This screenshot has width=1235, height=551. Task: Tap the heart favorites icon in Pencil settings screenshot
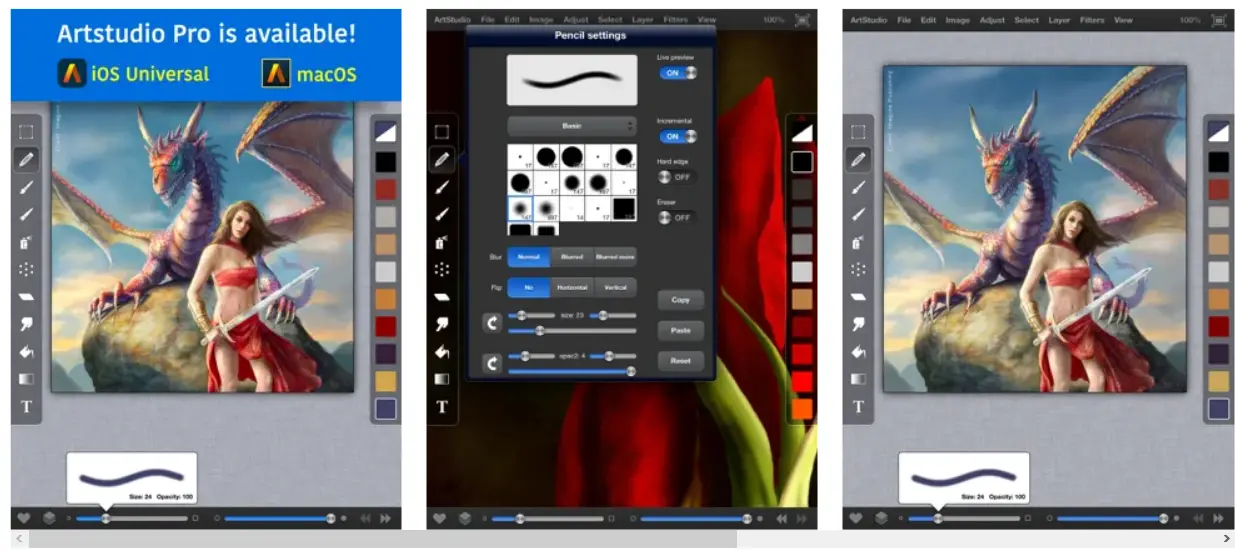(439, 518)
